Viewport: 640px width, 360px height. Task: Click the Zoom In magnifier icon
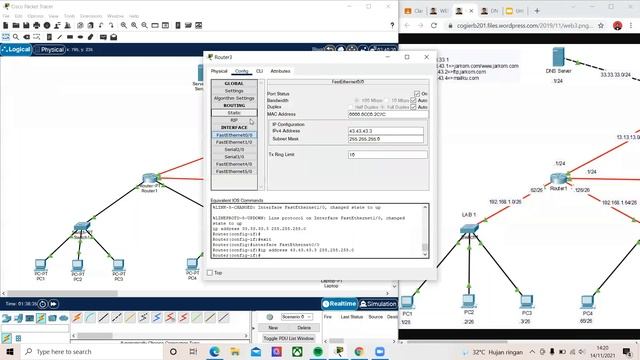point(124,25)
